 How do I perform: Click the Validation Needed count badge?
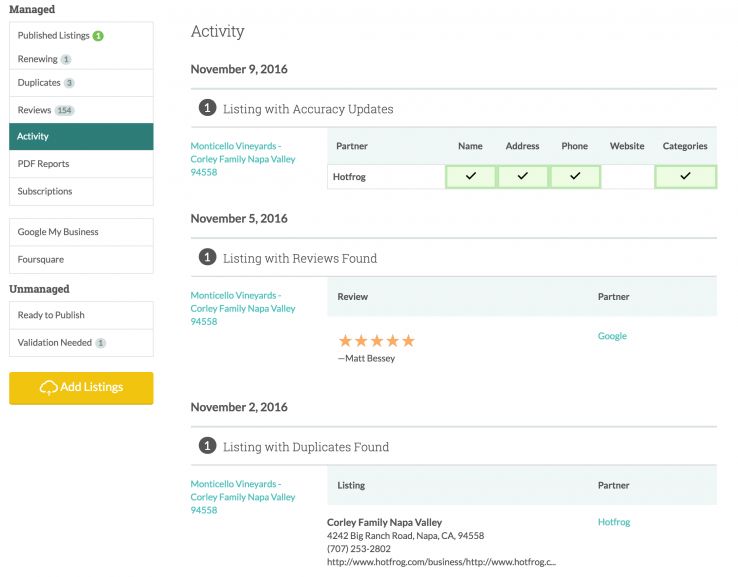pyautogui.click(x=100, y=343)
